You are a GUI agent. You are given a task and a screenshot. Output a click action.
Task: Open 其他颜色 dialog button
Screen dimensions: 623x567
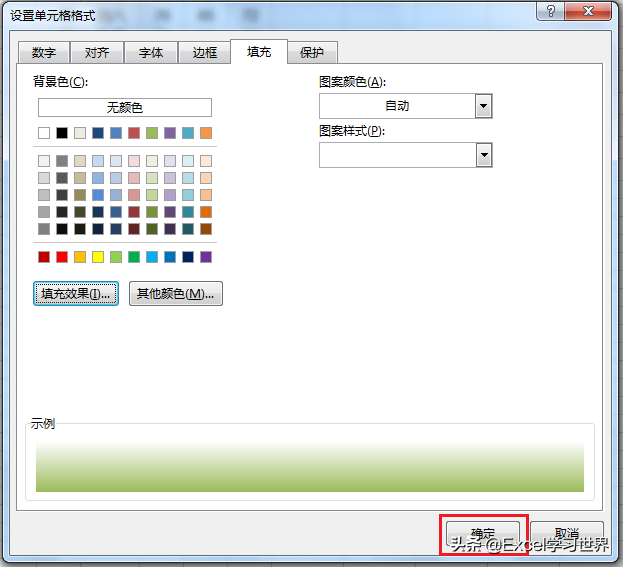(176, 294)
